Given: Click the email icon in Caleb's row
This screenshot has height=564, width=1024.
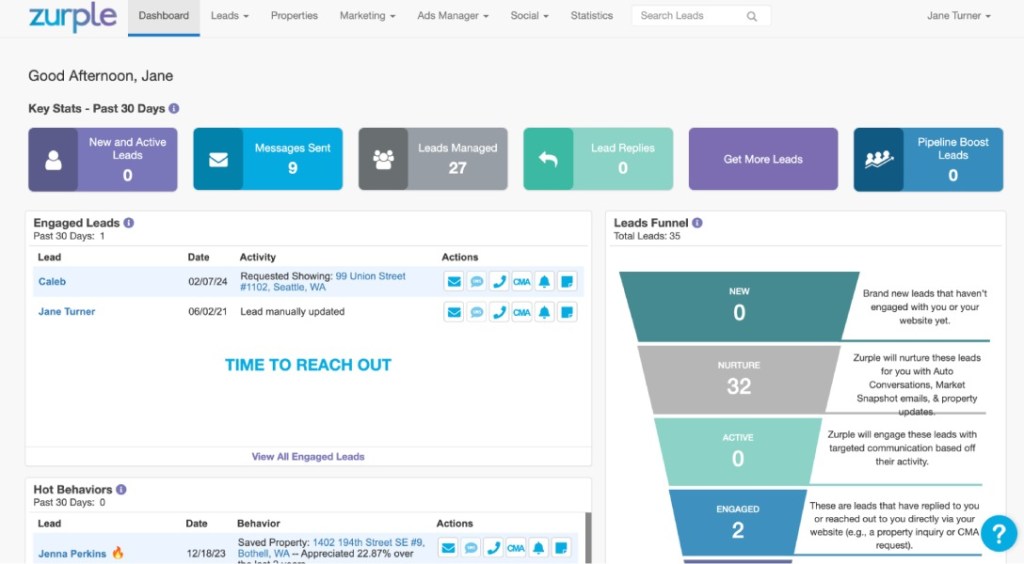Looking at the screenshot, I should [x=454, y=282].
